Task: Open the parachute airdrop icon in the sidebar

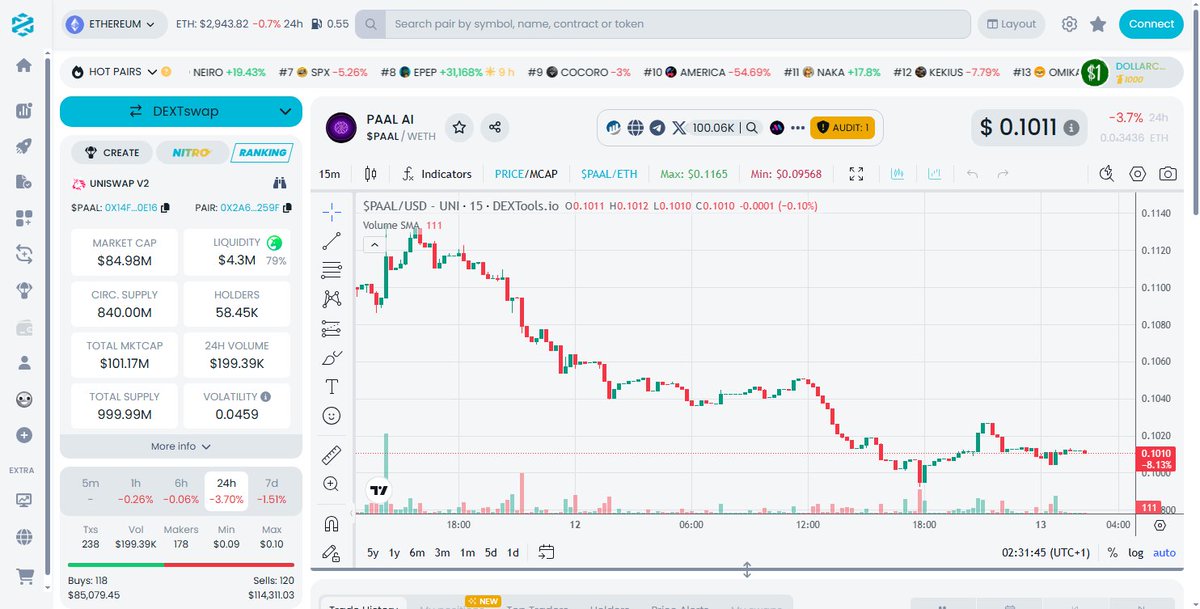Action: click(x=24, y=290)
